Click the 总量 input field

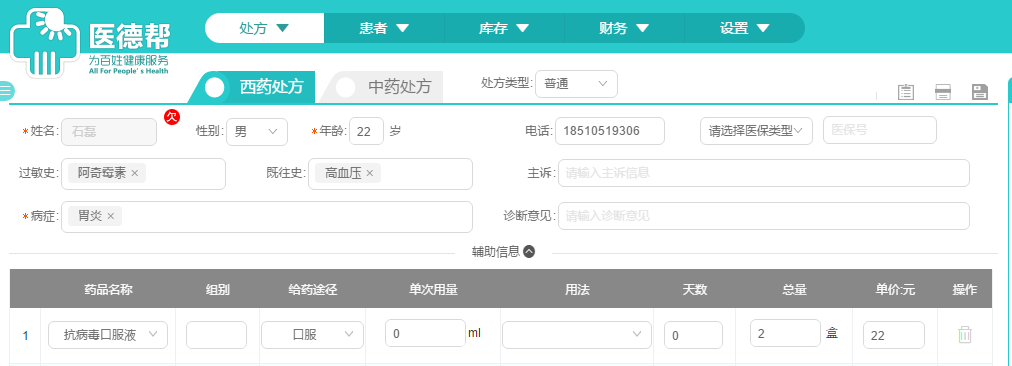[x=785, y=333]
